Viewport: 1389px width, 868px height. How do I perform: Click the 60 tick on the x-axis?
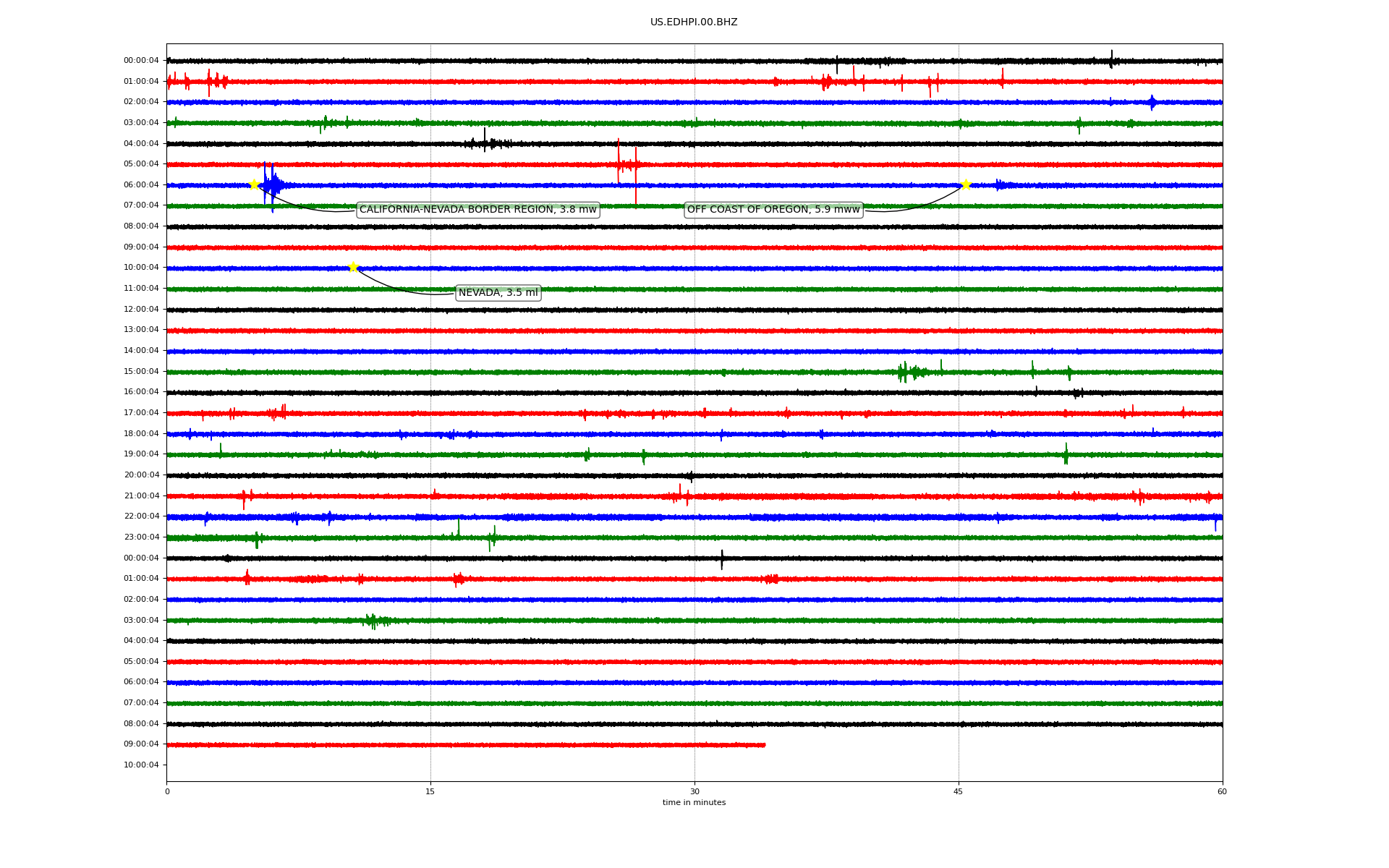(1221, 791)
